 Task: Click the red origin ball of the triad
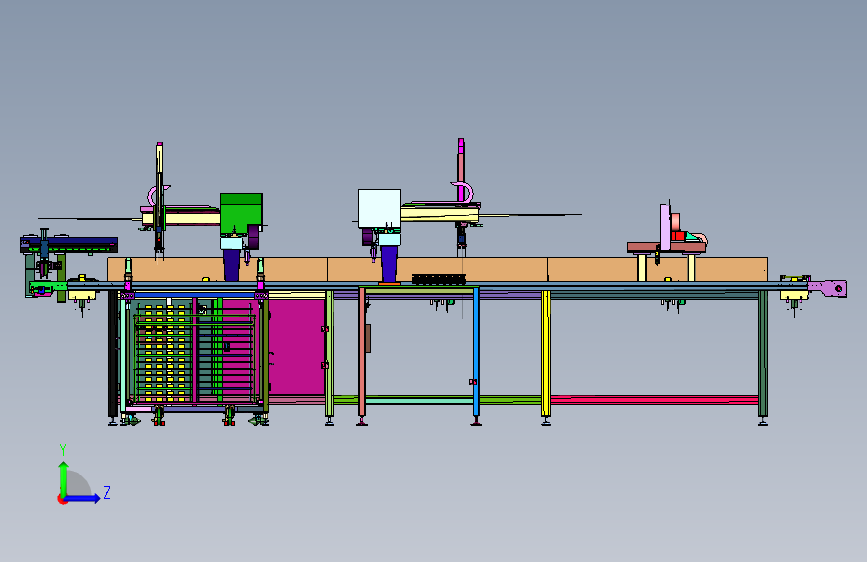[x=62, y=499]
